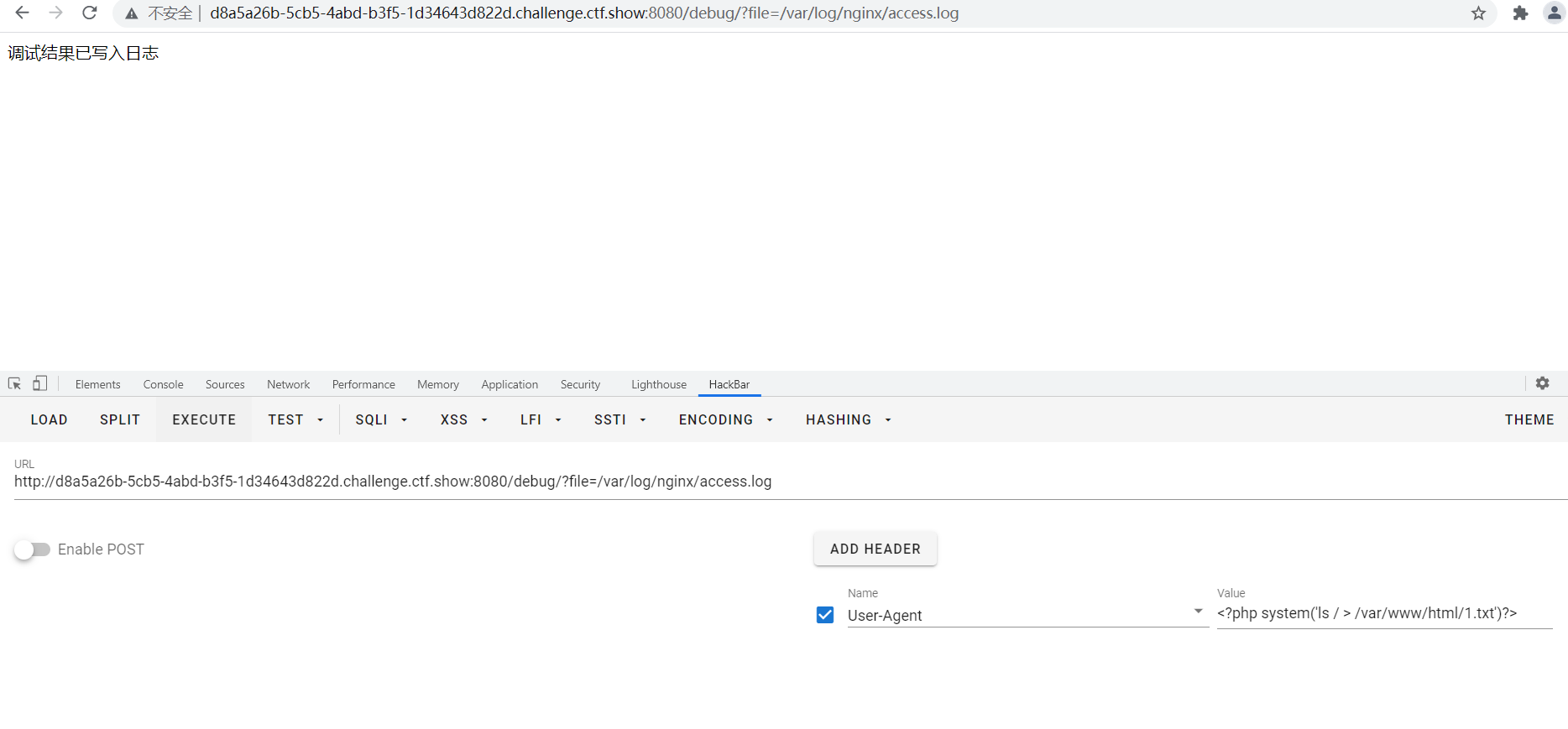Expand the TEST dropdown menu
This screenshot has width=1568, height=729.
coord(295,419)
